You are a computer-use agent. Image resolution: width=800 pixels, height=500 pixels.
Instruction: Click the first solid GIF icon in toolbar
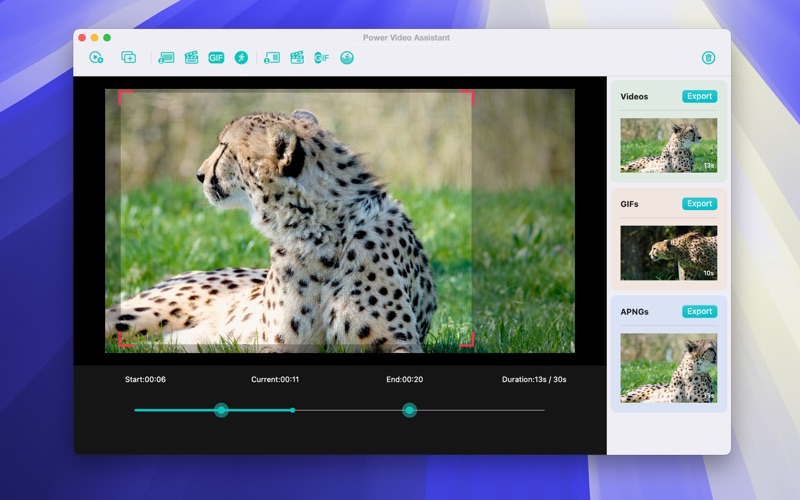(x=216, y=58)
